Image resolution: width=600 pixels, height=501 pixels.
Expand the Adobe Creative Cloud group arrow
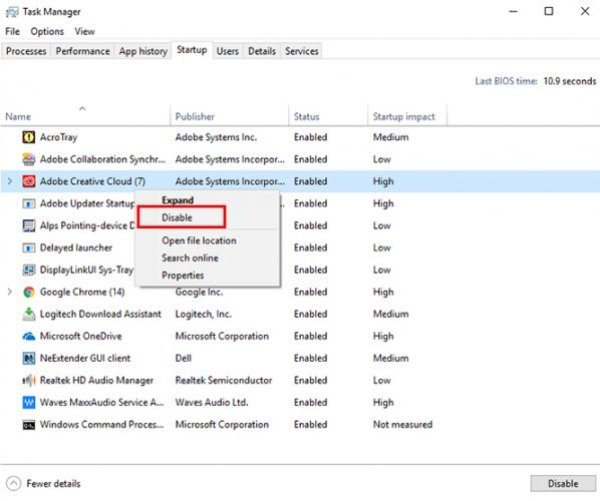point(10,181)
